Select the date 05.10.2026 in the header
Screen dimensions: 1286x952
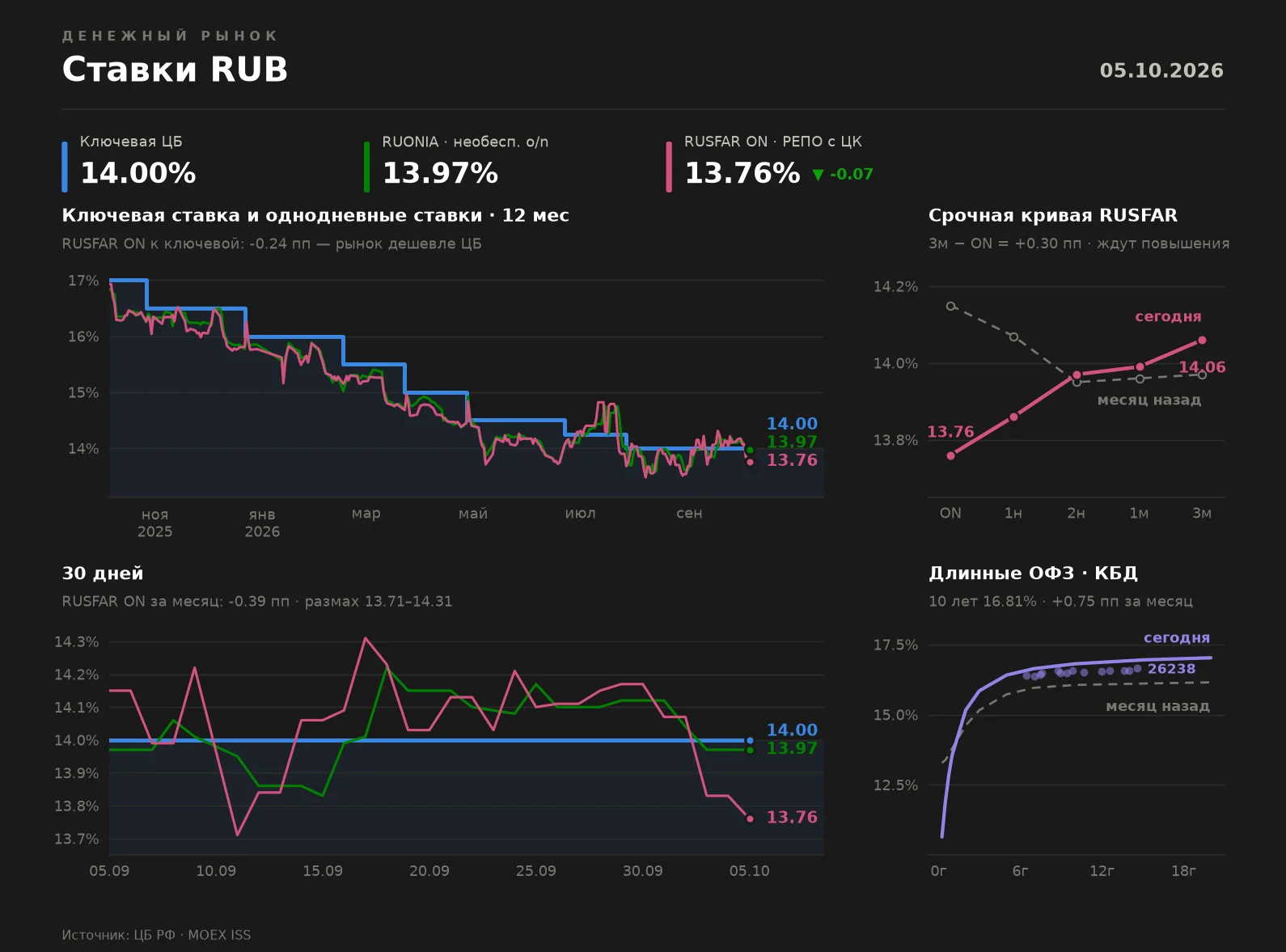(x=1161, y=70)
